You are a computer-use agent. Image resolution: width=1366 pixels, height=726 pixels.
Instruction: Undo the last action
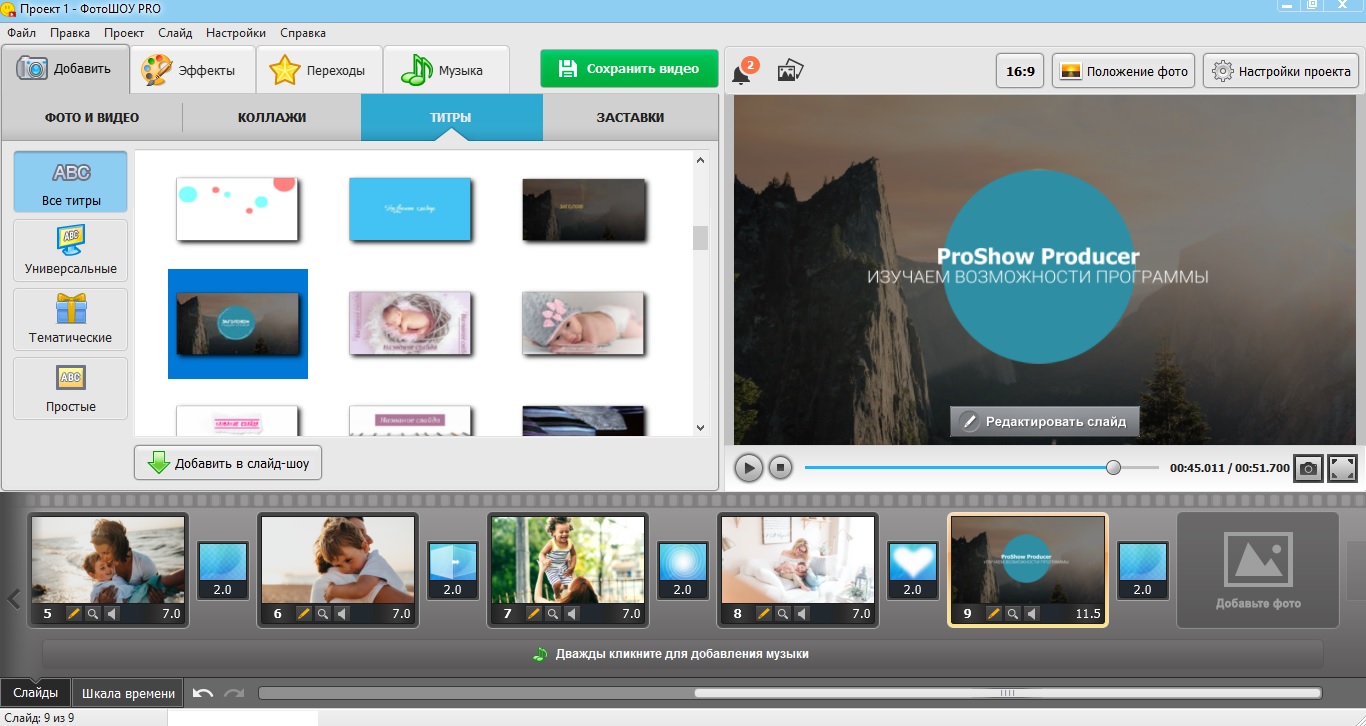(x=203, y=693)
